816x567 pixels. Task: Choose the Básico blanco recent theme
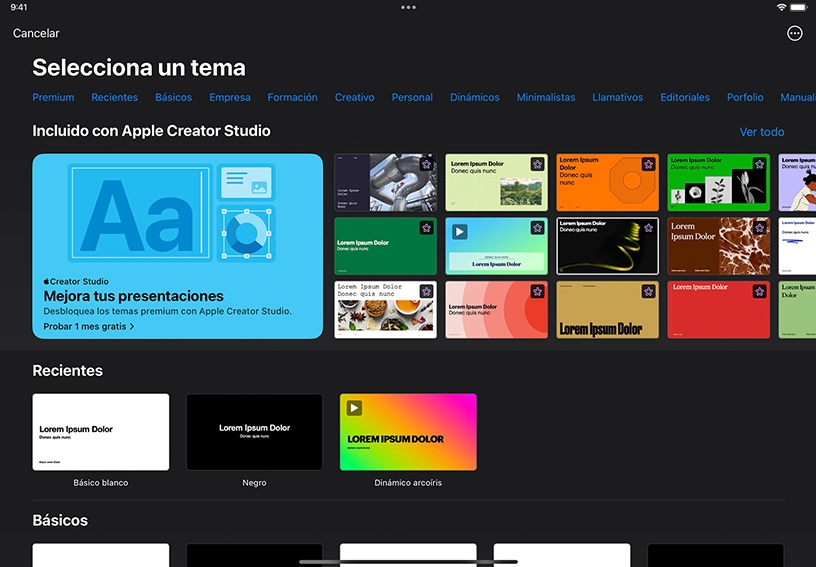100,432
